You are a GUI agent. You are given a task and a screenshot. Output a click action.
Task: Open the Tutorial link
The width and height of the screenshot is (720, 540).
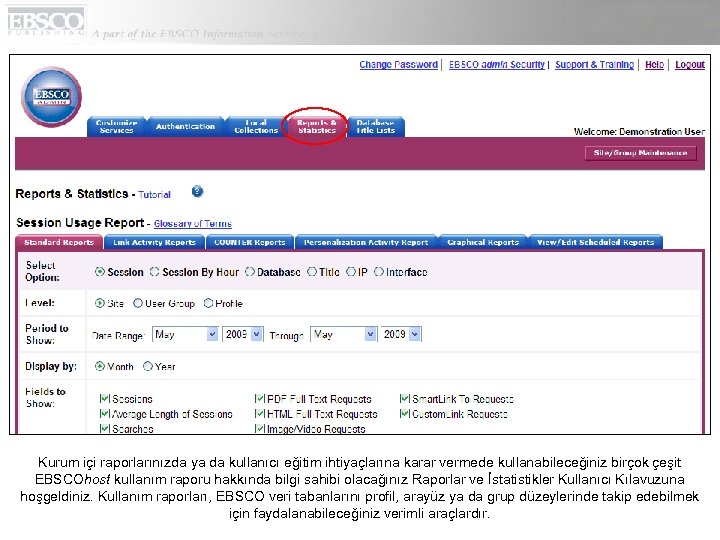[x=154, y=195]
